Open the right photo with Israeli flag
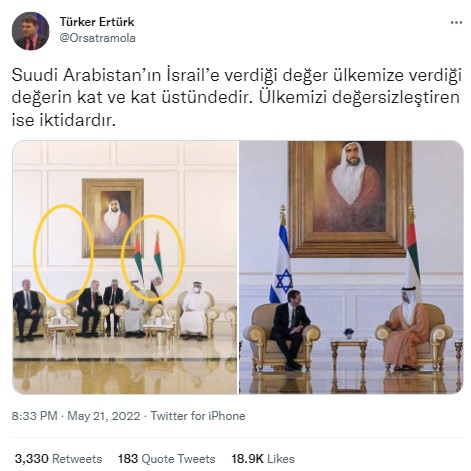 (351, 267)
